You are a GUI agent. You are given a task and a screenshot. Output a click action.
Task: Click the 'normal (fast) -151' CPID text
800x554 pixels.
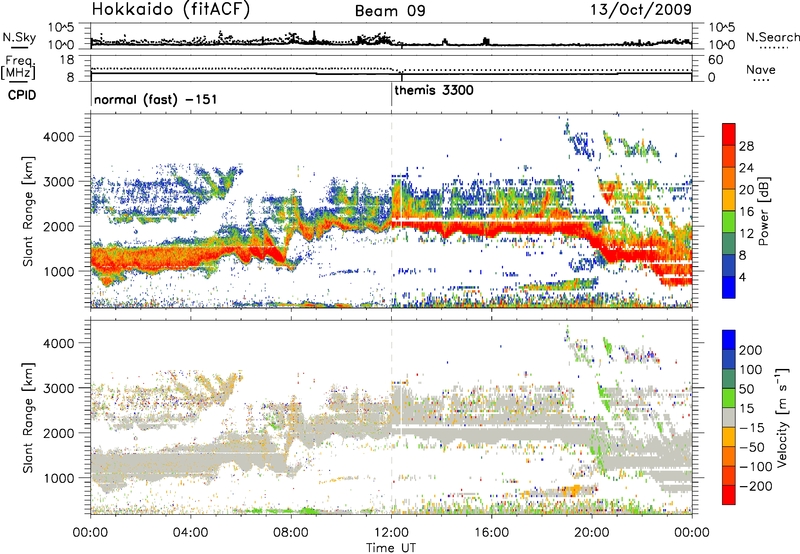point(156,99)
